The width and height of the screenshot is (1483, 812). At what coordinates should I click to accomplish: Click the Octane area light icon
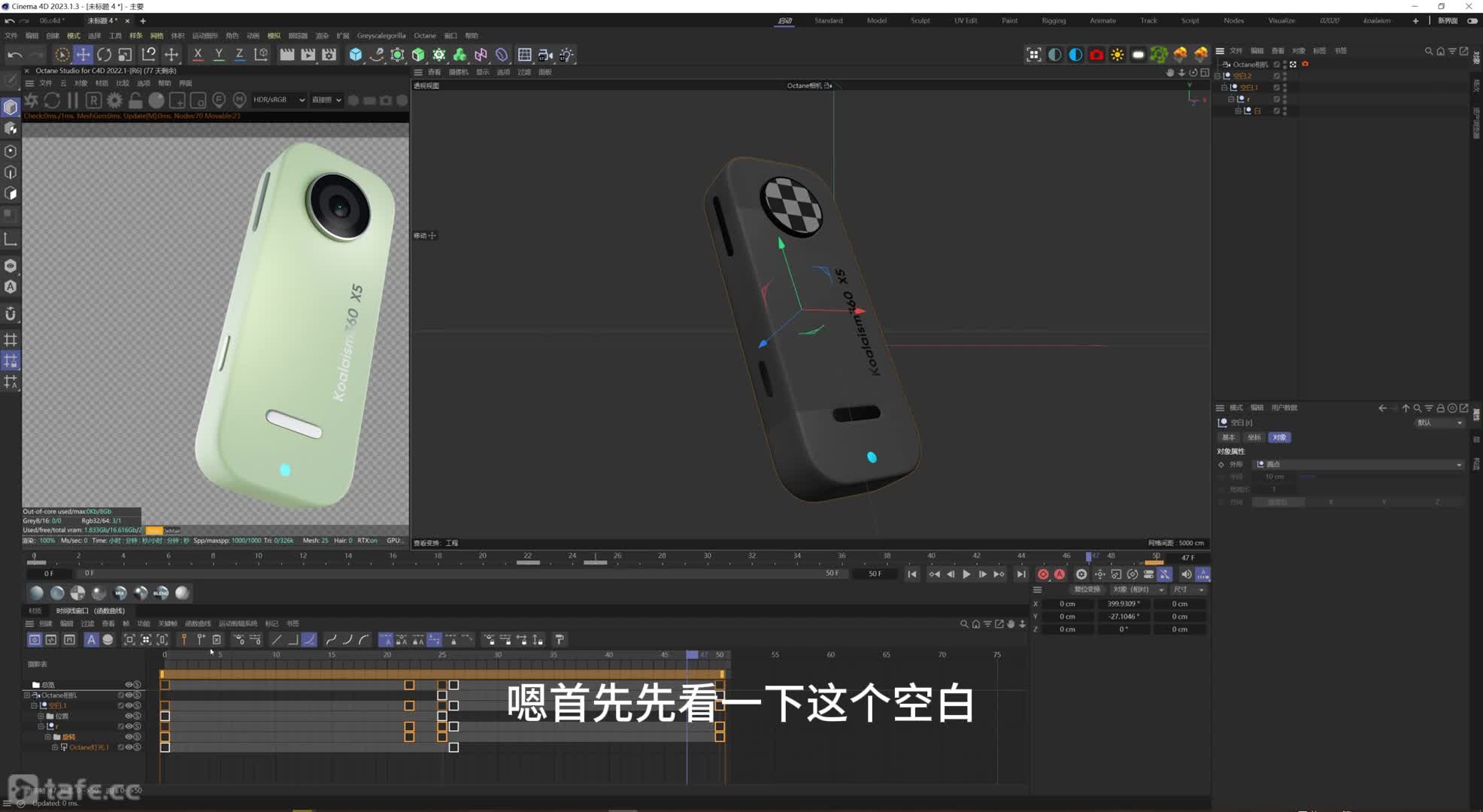pyautogui.click(x=1138, y=54)
